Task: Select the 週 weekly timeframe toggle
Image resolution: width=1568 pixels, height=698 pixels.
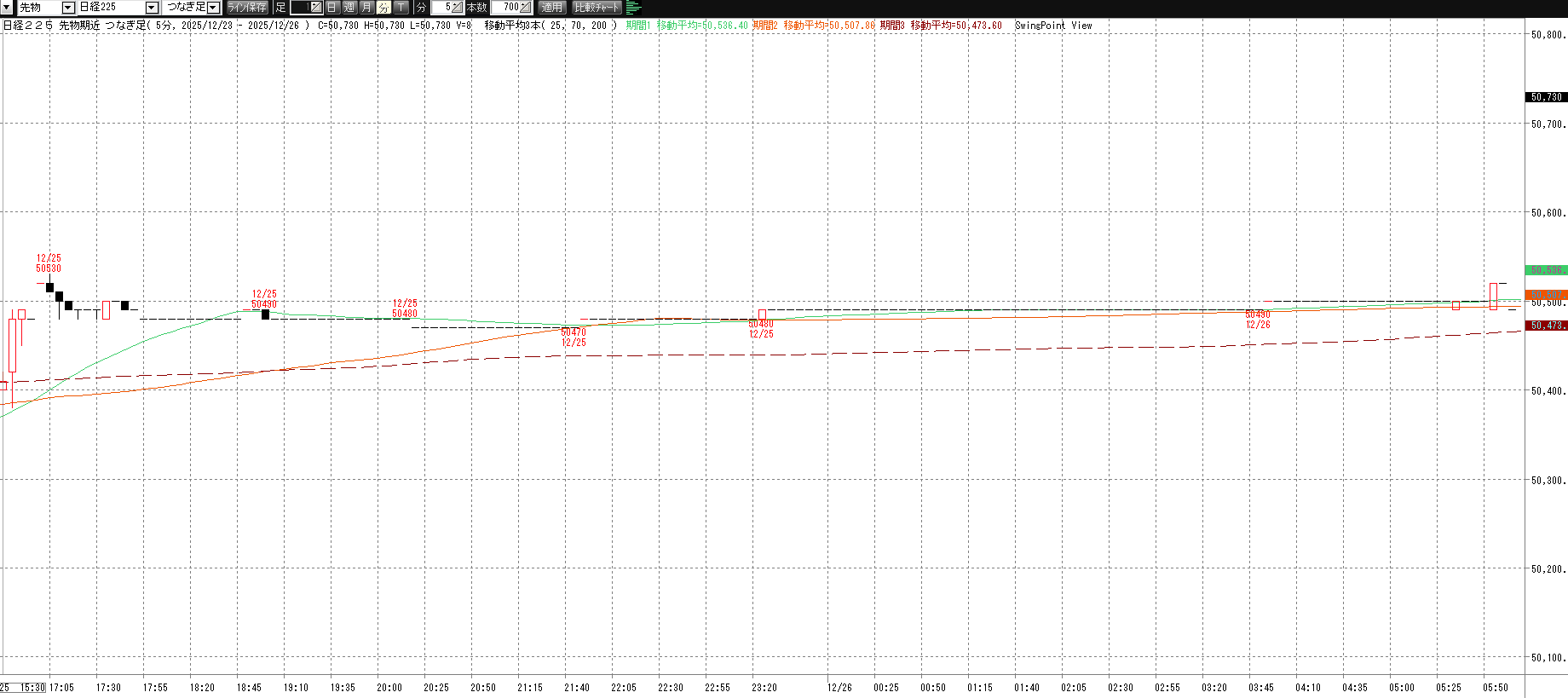Action: [x=349, y=8]
